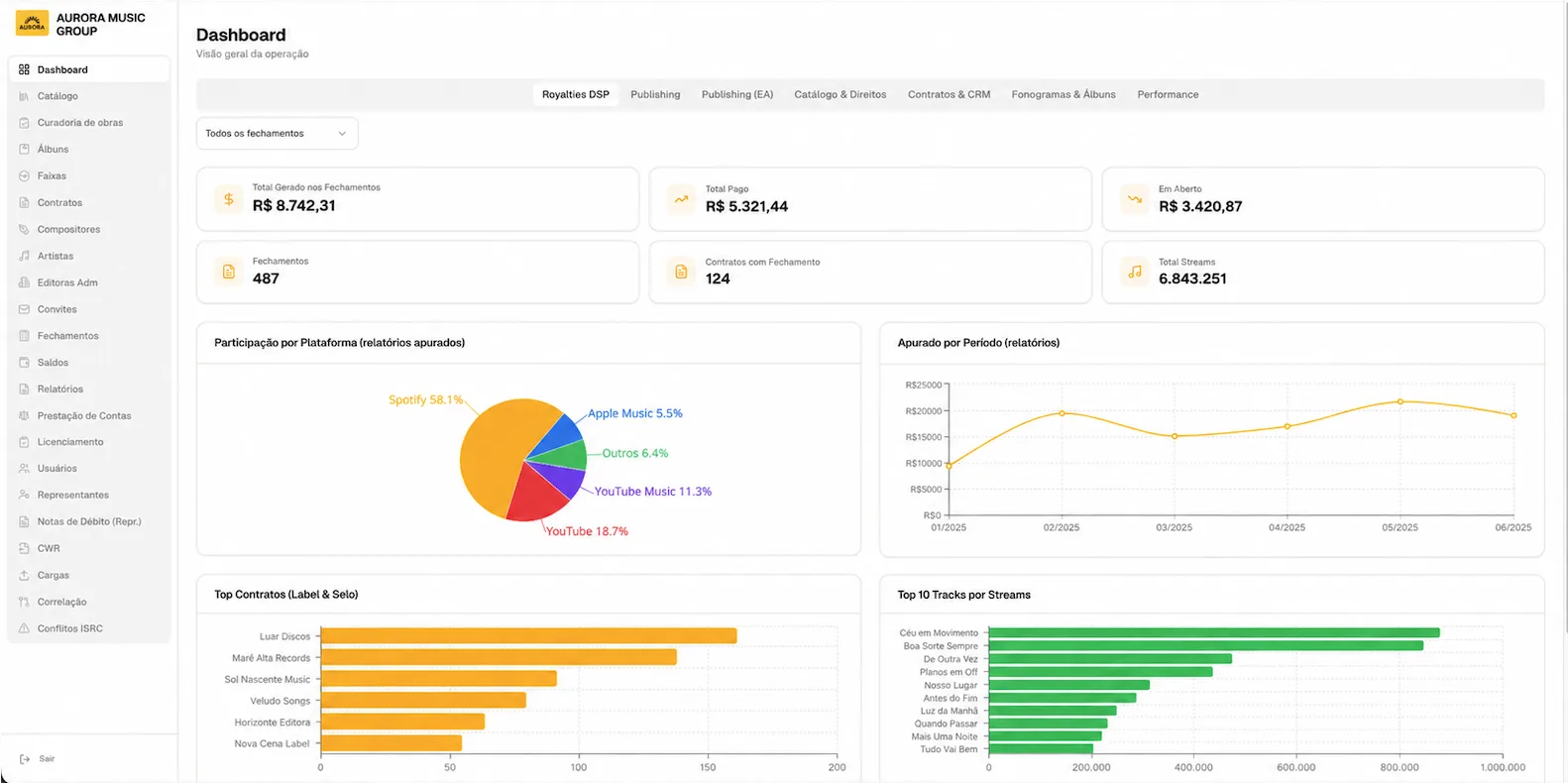The height and width of the screenshot is (783, 1568).
Task: Click the red YouTube pie slice
Action: click(536, 496)
